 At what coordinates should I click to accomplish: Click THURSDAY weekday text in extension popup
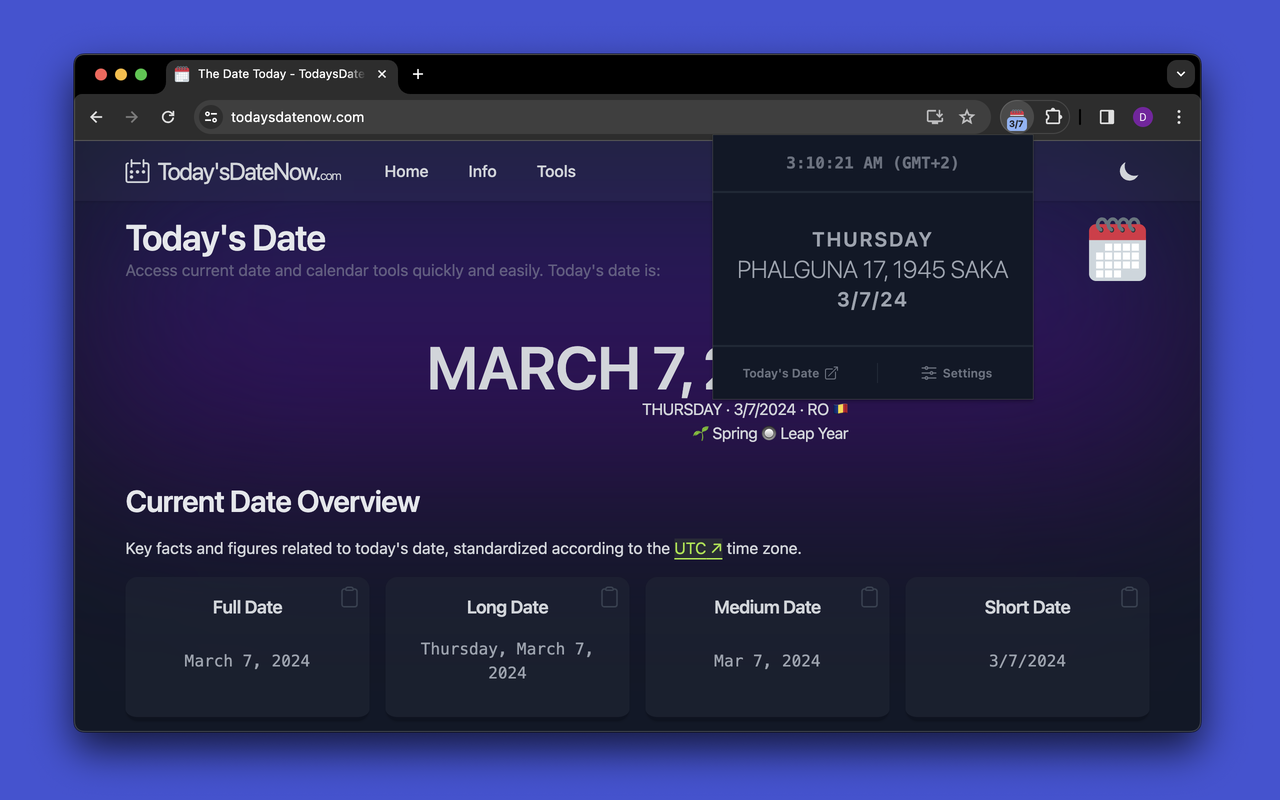pyautogui.click(x=872, y=240)
